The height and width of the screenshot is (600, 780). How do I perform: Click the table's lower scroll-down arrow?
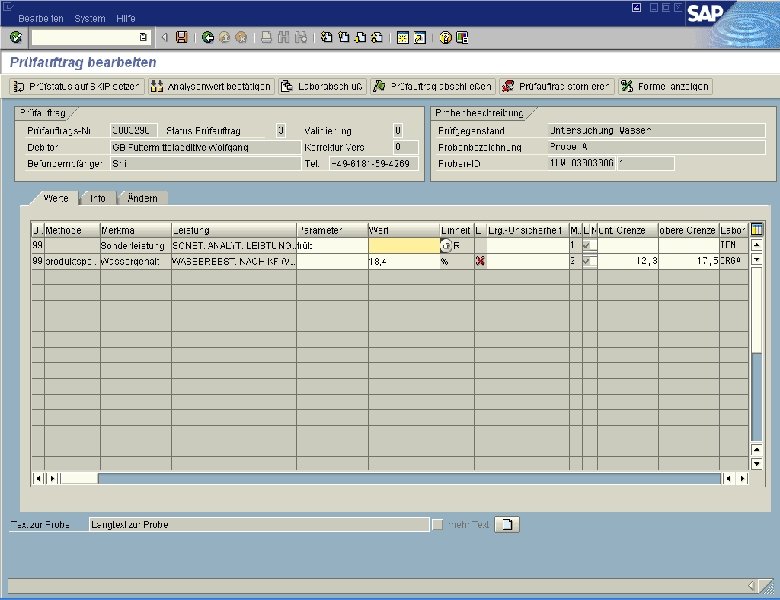click(757, 464)
